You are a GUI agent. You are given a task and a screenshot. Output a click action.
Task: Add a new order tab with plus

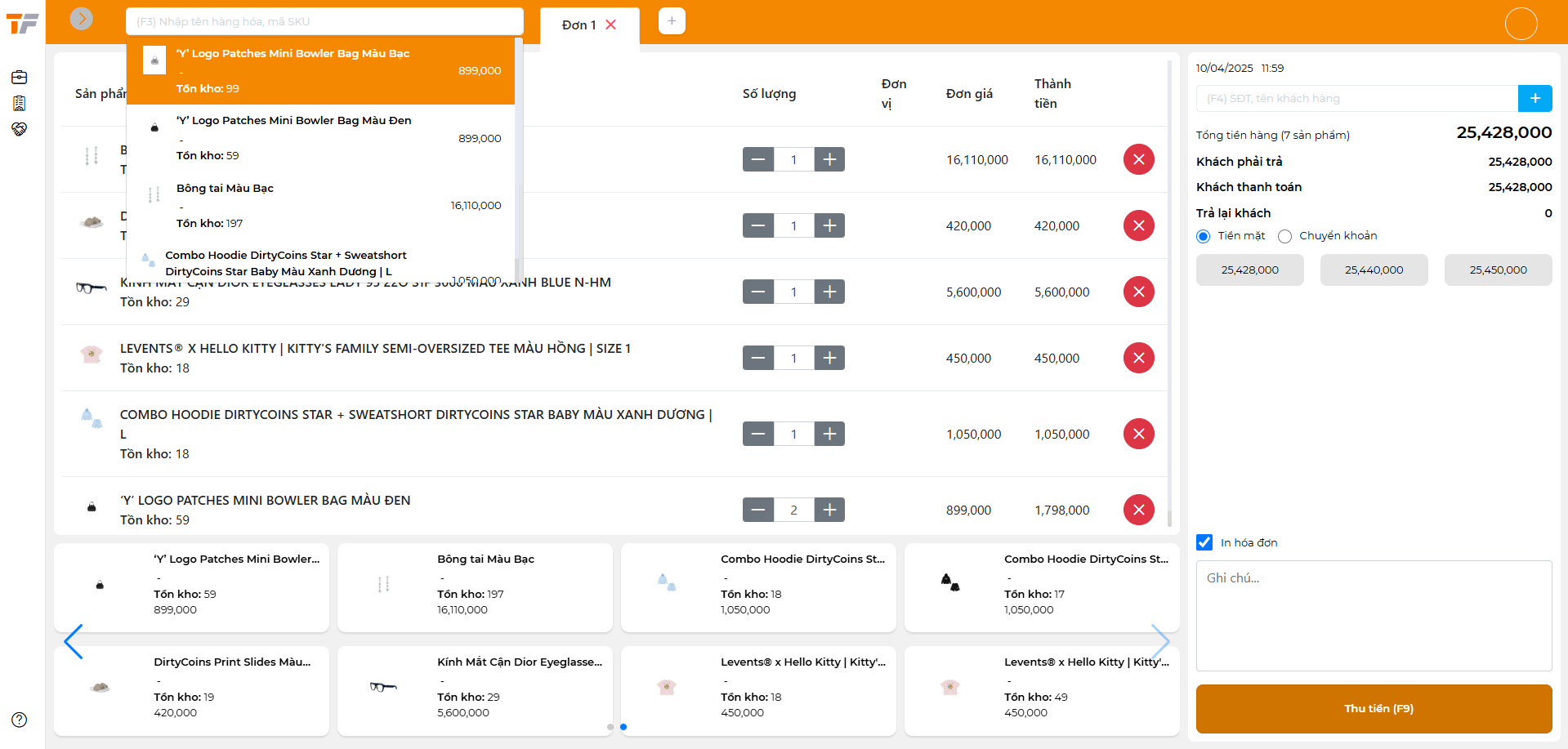tap(672, 20)
